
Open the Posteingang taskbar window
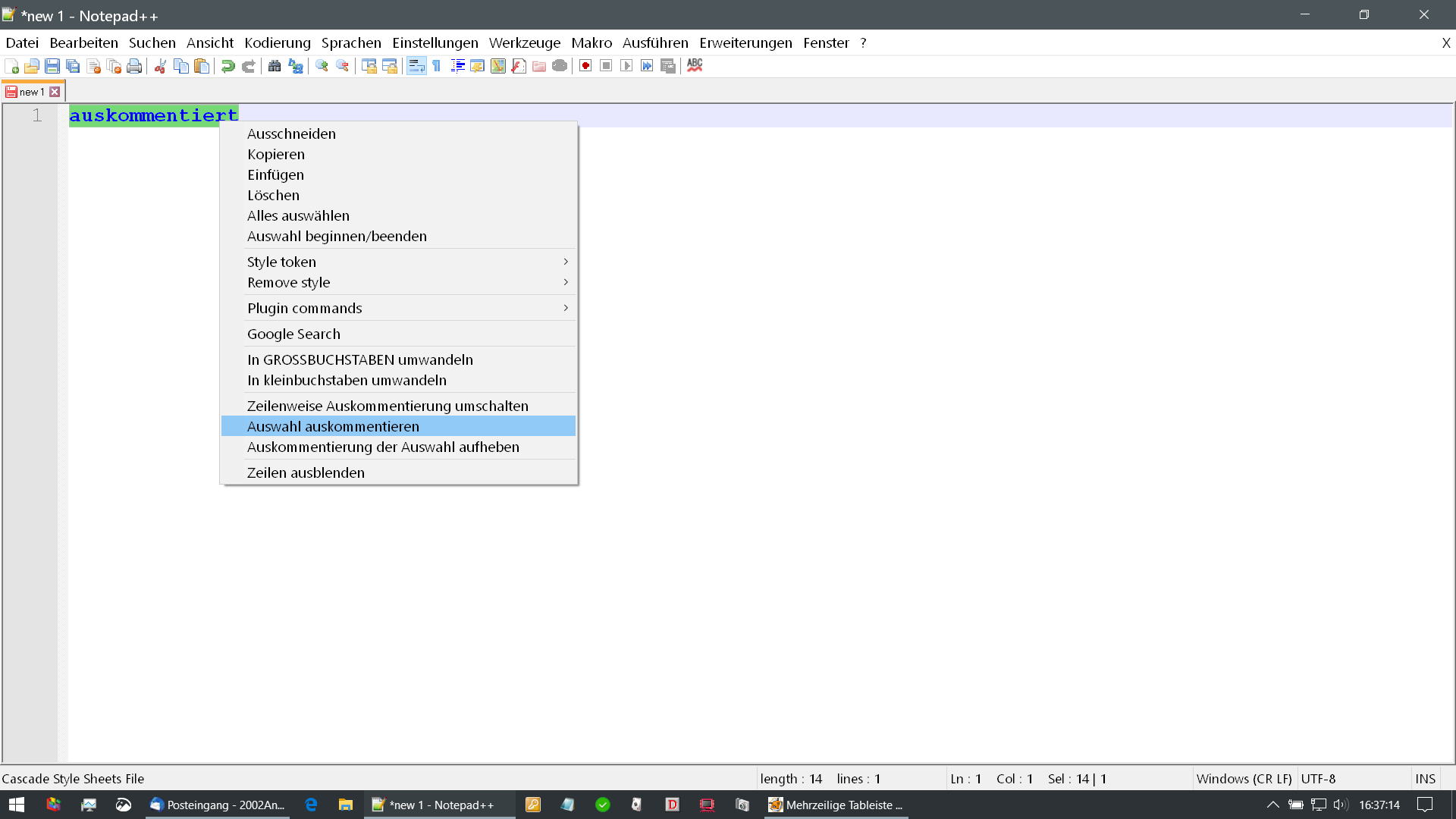218,805
